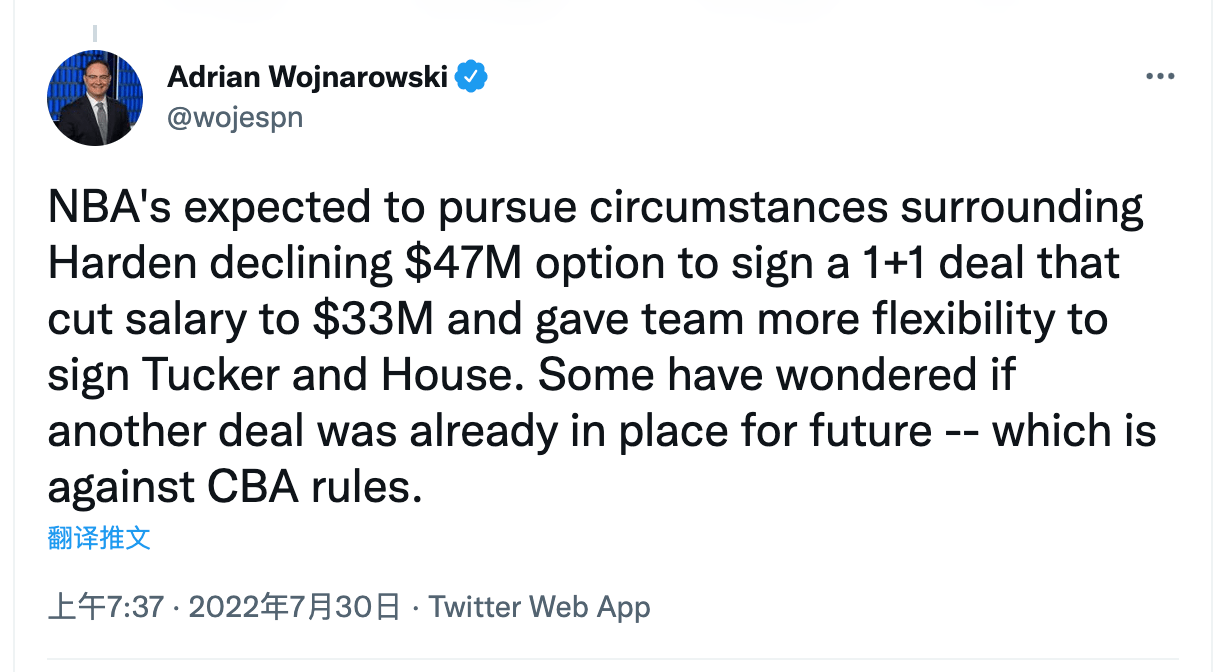Image resolution: width=1226 pixels, height=672 pixels.
Task: Click the word "NBA's" in the tweet
Action: point(108,208)
